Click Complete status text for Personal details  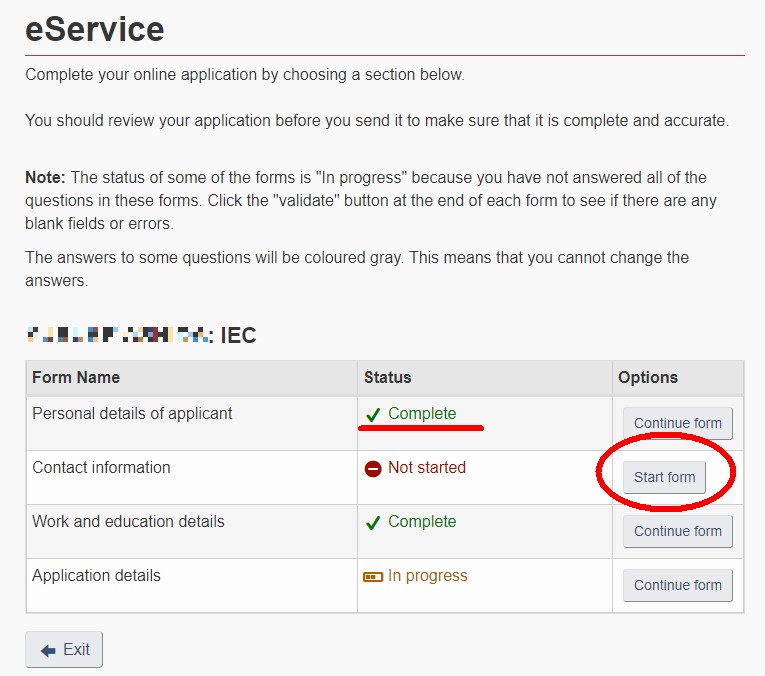(x=422, y=414)
